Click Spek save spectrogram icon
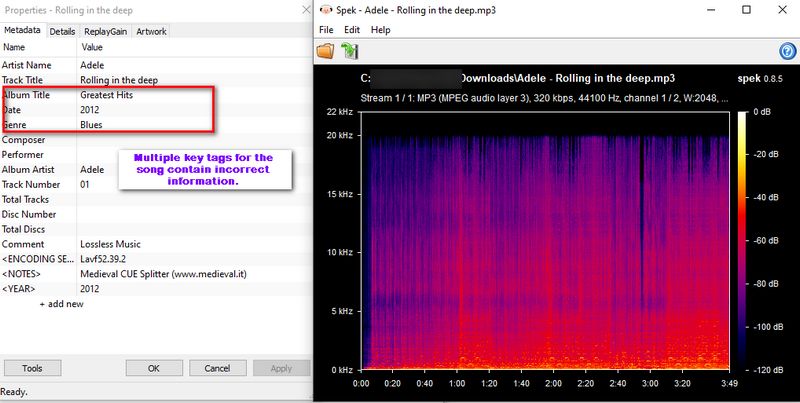Image resolution: width=800 pixels, height=403 pixels. click(x=350, y=51)
